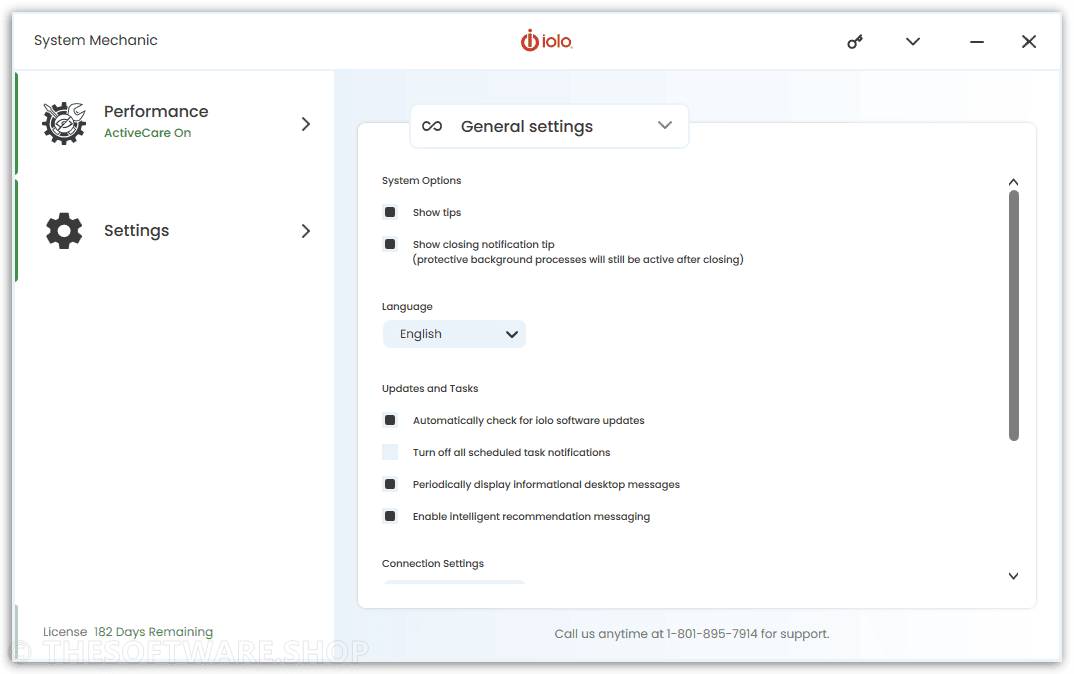
Task: Toggle Enable intelligent recommendation messaging
Action: [x=390, y=516]
